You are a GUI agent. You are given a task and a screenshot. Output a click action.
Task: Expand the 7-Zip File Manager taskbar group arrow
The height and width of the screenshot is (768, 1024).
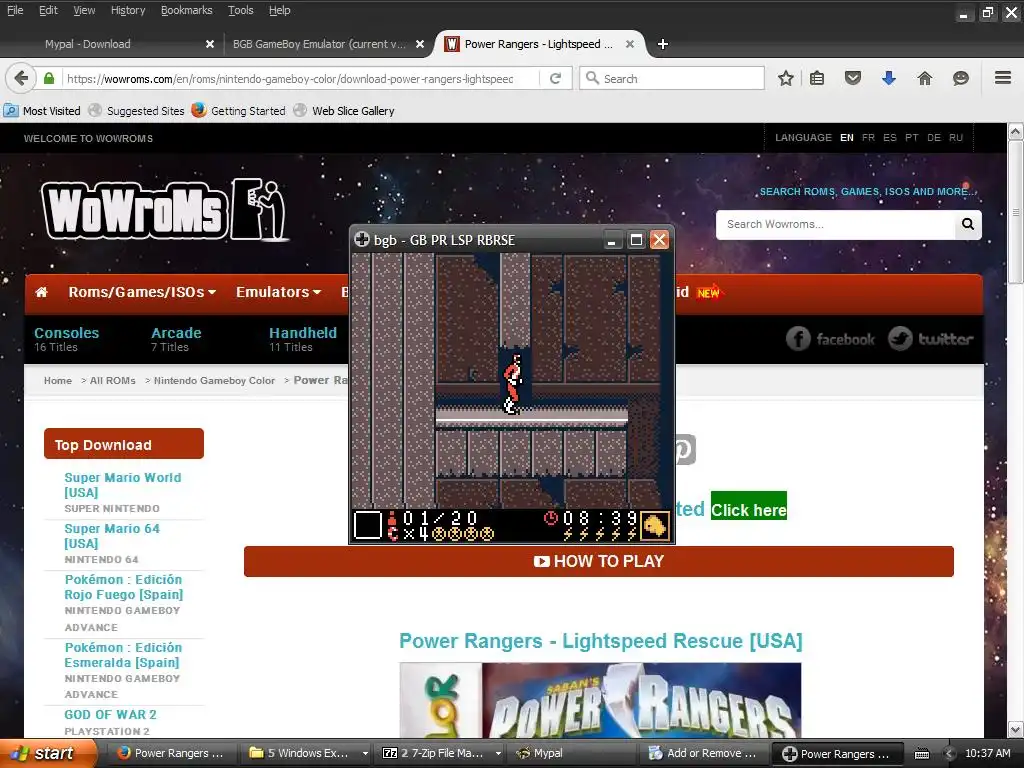498,753
